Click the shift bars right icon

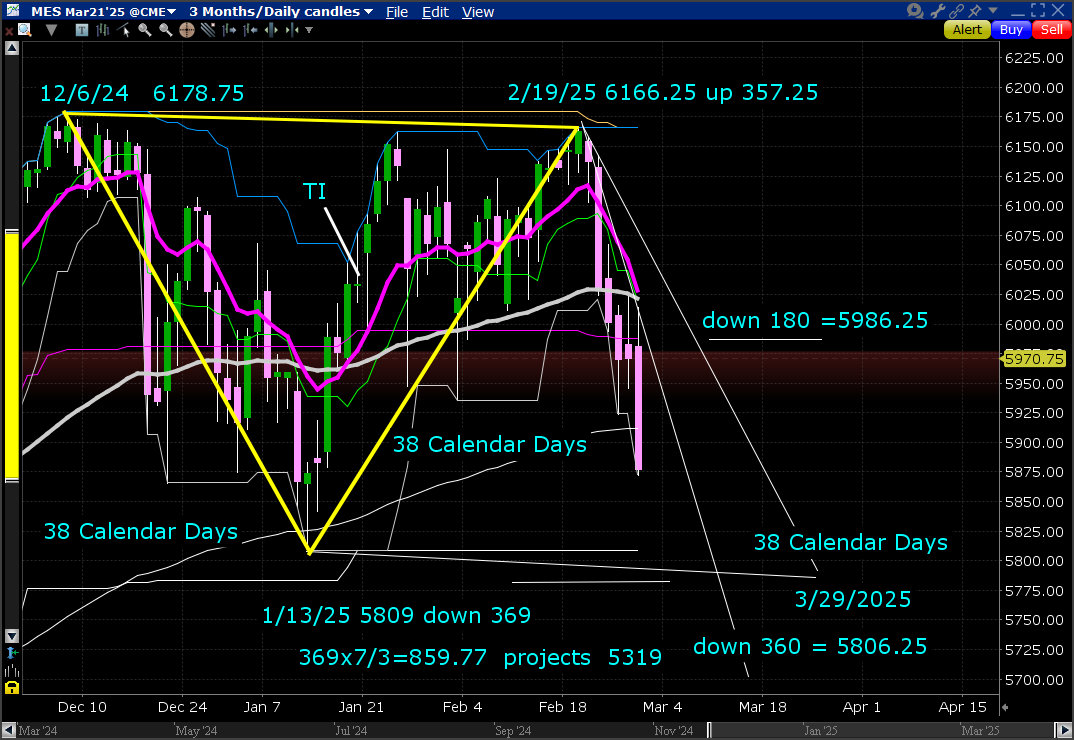229,30
